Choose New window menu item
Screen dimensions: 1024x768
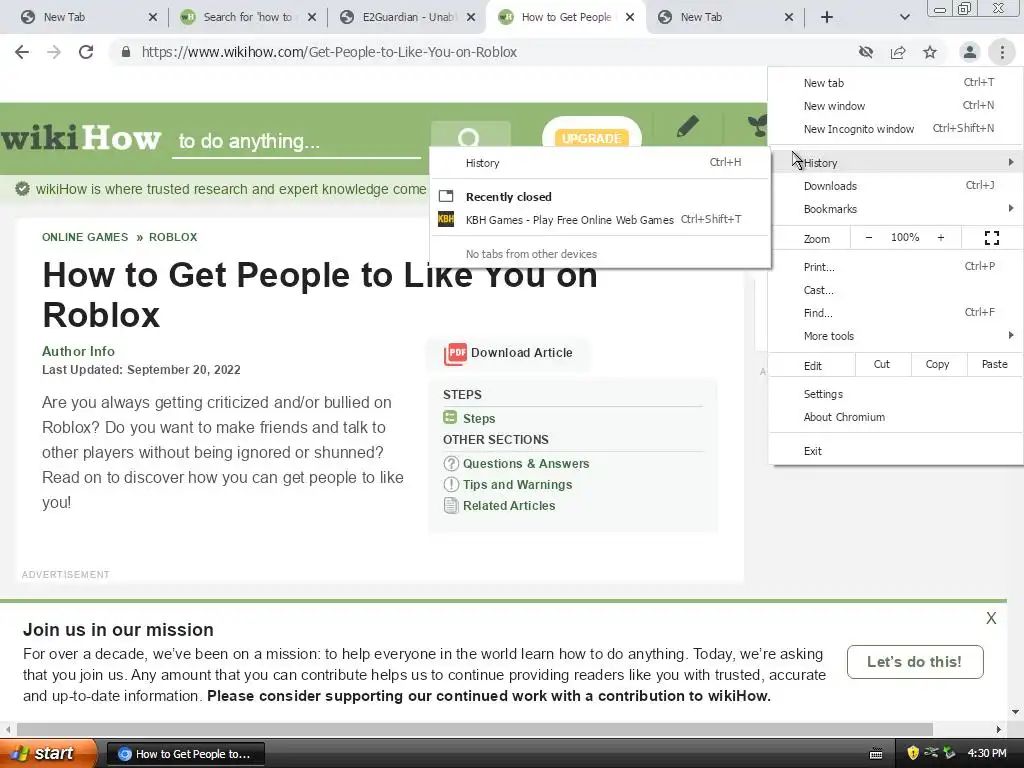coord(895,106)
